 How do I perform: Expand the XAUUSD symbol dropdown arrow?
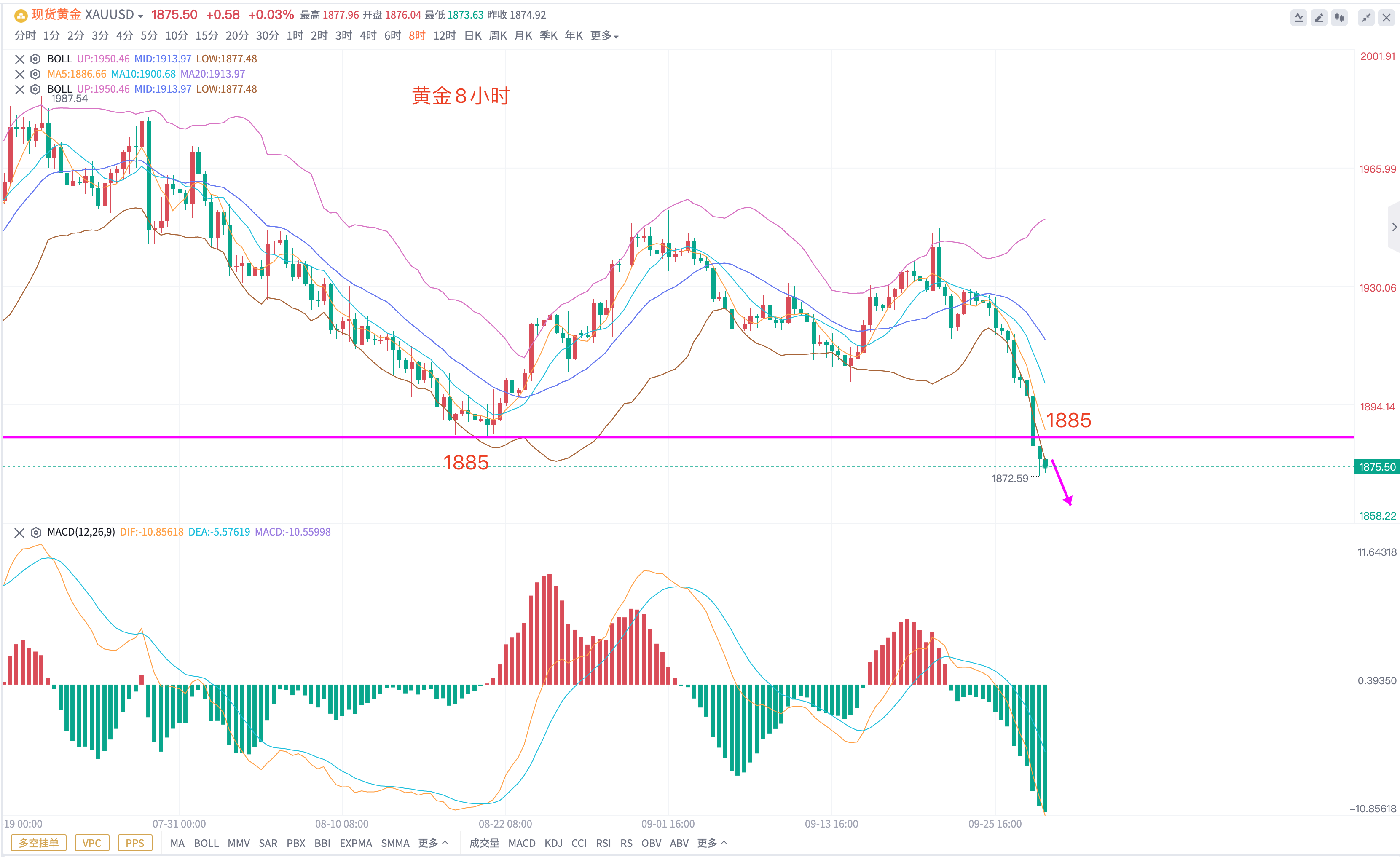(141, 16)
